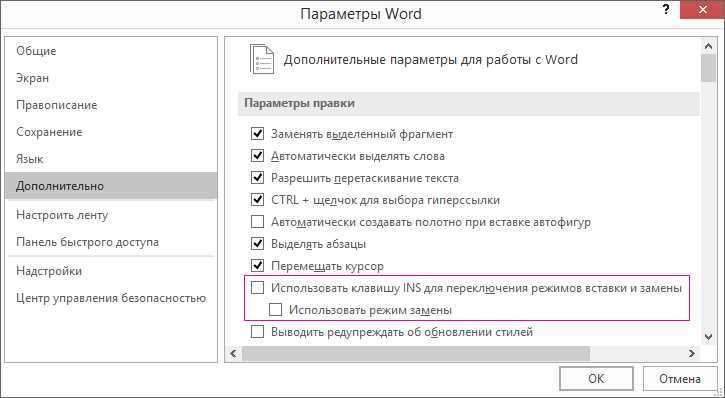The height and width of the screenshot is (398, 725).
Task: Enable Автоматически создавать полотно при вставке автофигур
Action: click(x=257, y=222)
